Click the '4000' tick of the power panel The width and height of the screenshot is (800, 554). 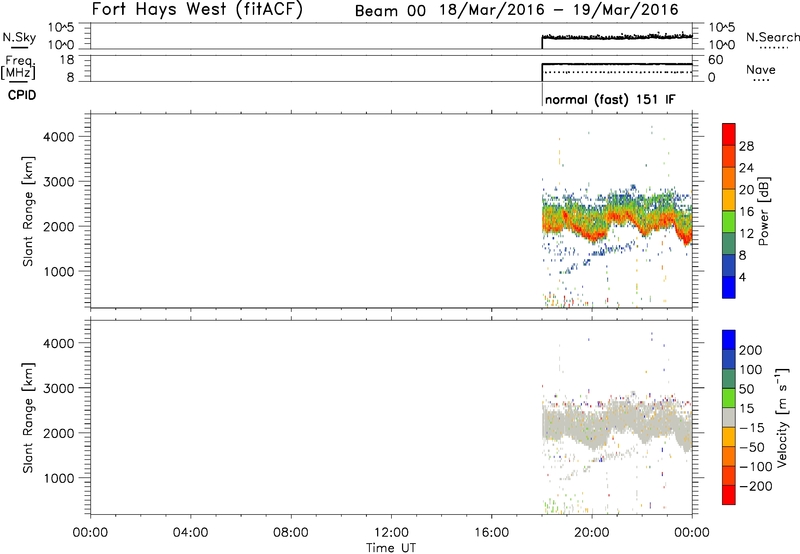click(59, 137)
